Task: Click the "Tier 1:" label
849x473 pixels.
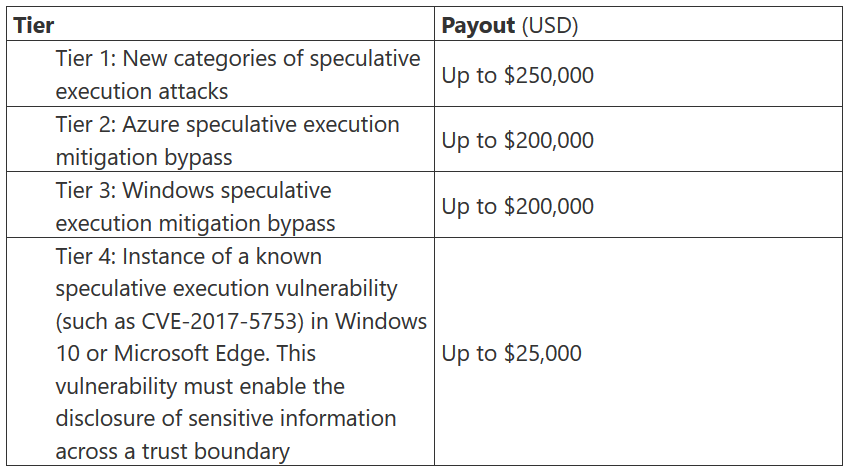Action: (88, 59)
